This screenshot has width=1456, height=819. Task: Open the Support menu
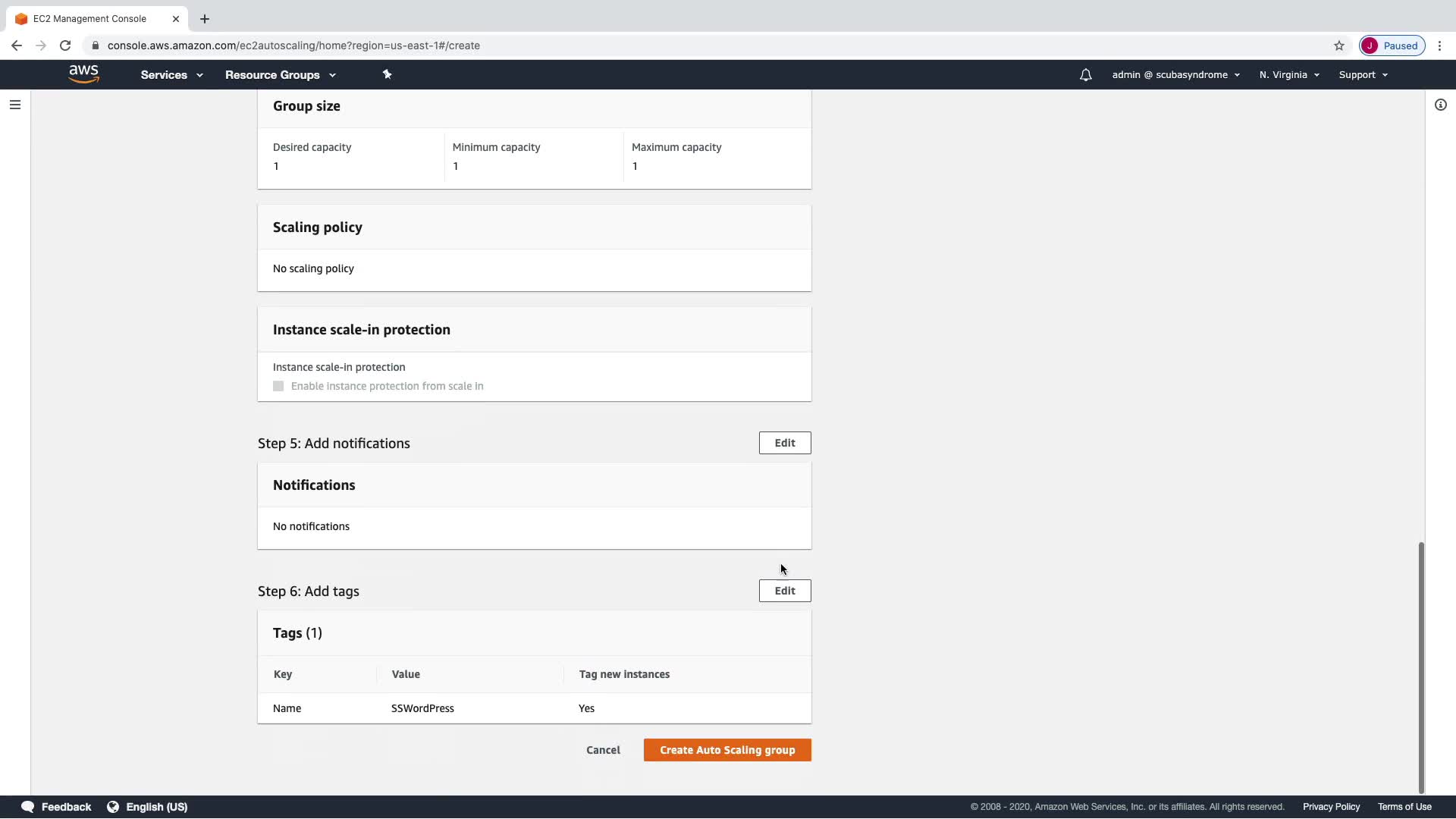[1363, 75]
